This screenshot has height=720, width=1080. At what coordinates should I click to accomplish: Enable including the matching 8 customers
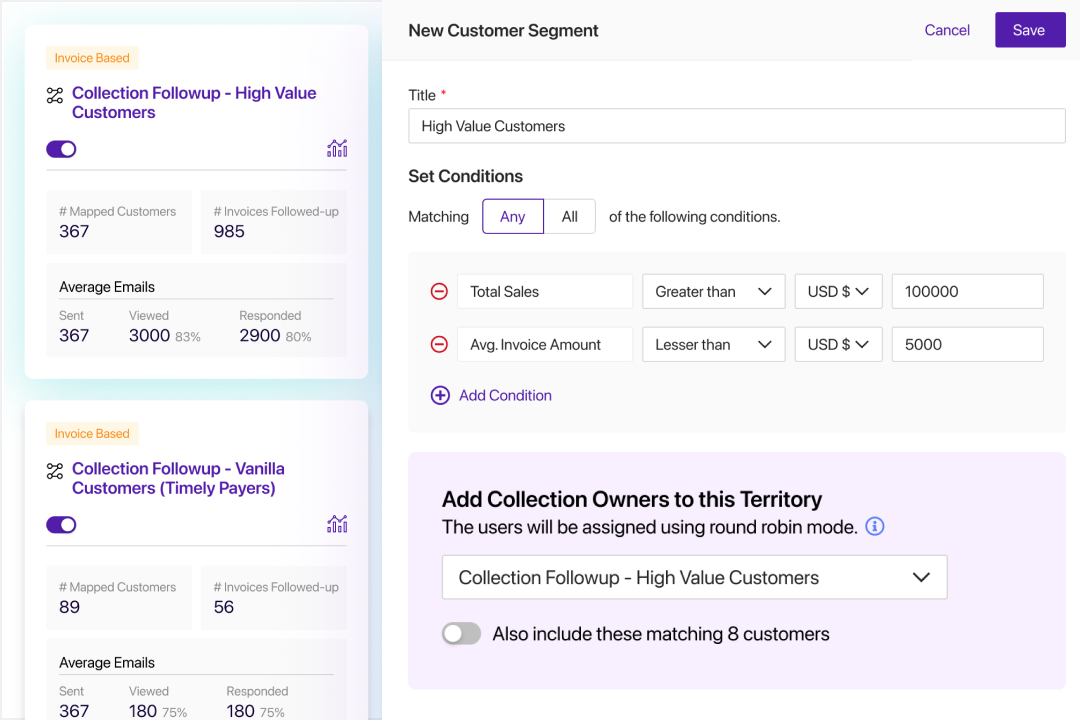coord(462,634)
